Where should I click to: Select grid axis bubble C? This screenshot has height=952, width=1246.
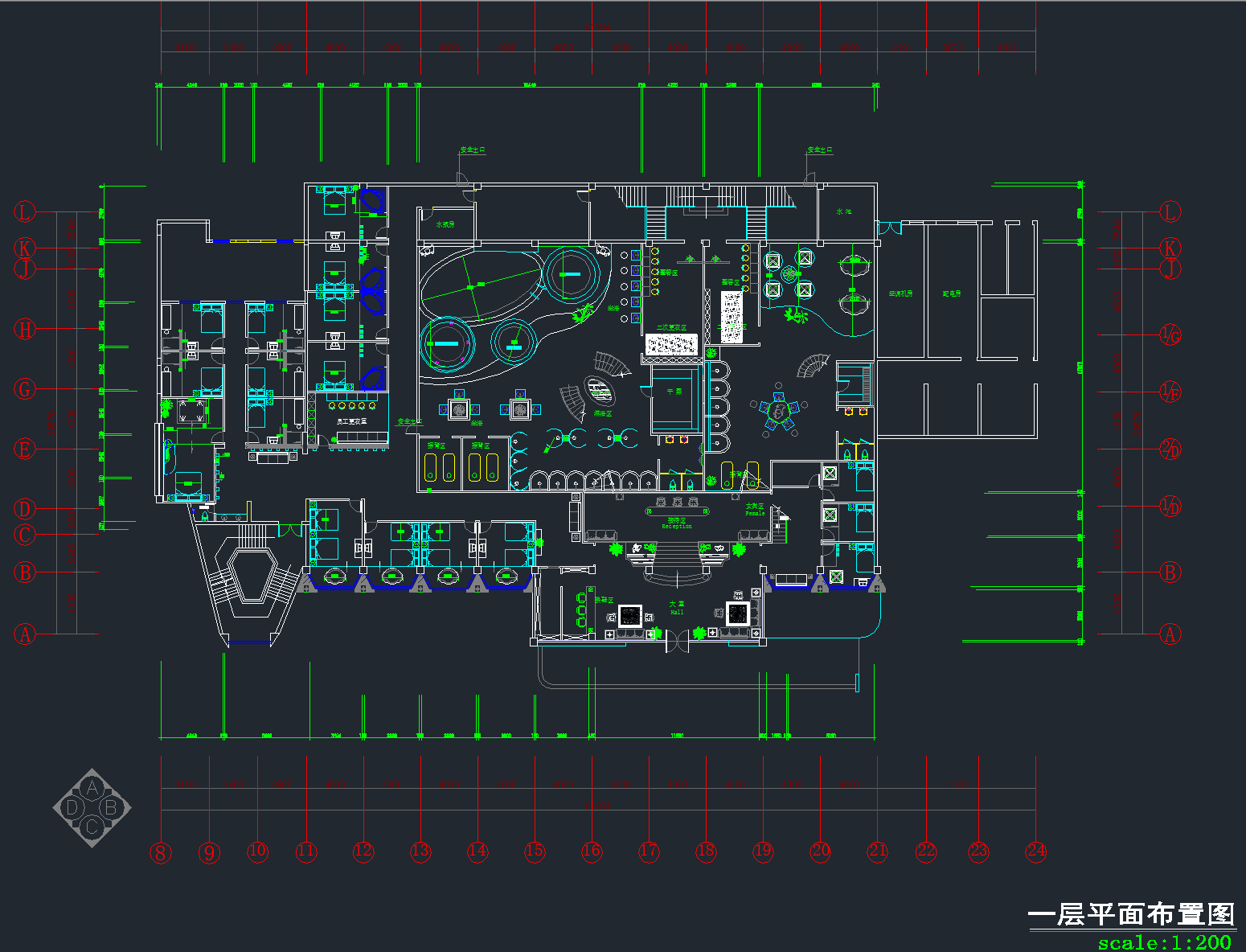point(25,535)
